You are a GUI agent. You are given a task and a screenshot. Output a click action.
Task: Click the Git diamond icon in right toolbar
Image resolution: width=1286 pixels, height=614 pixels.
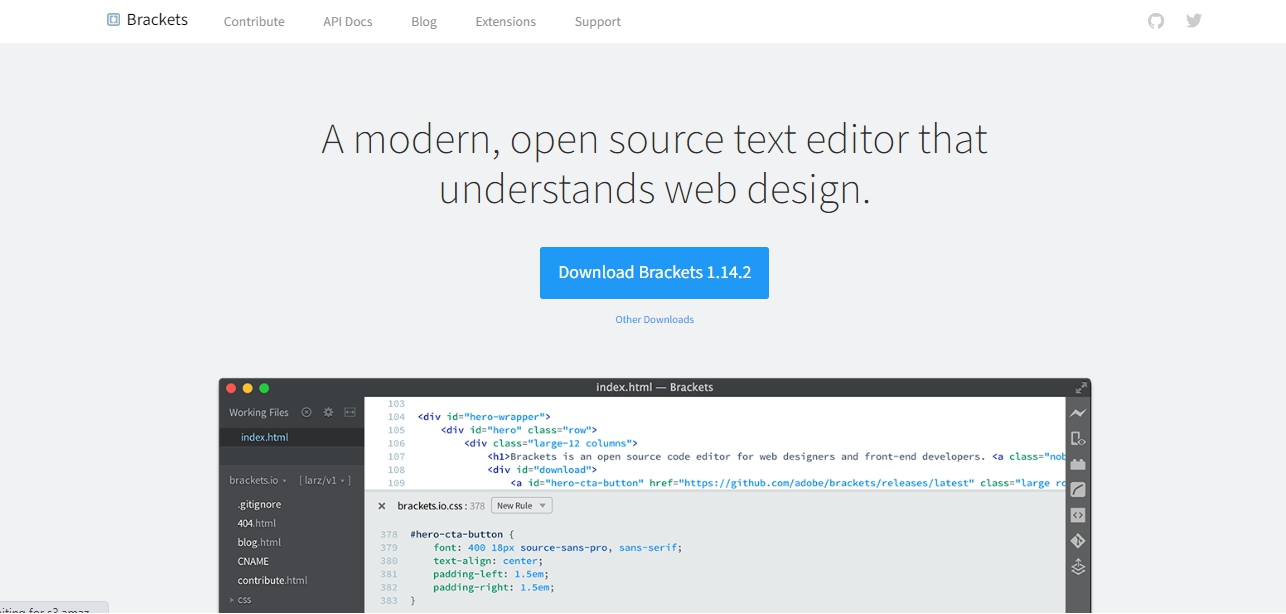[1078, 541]
